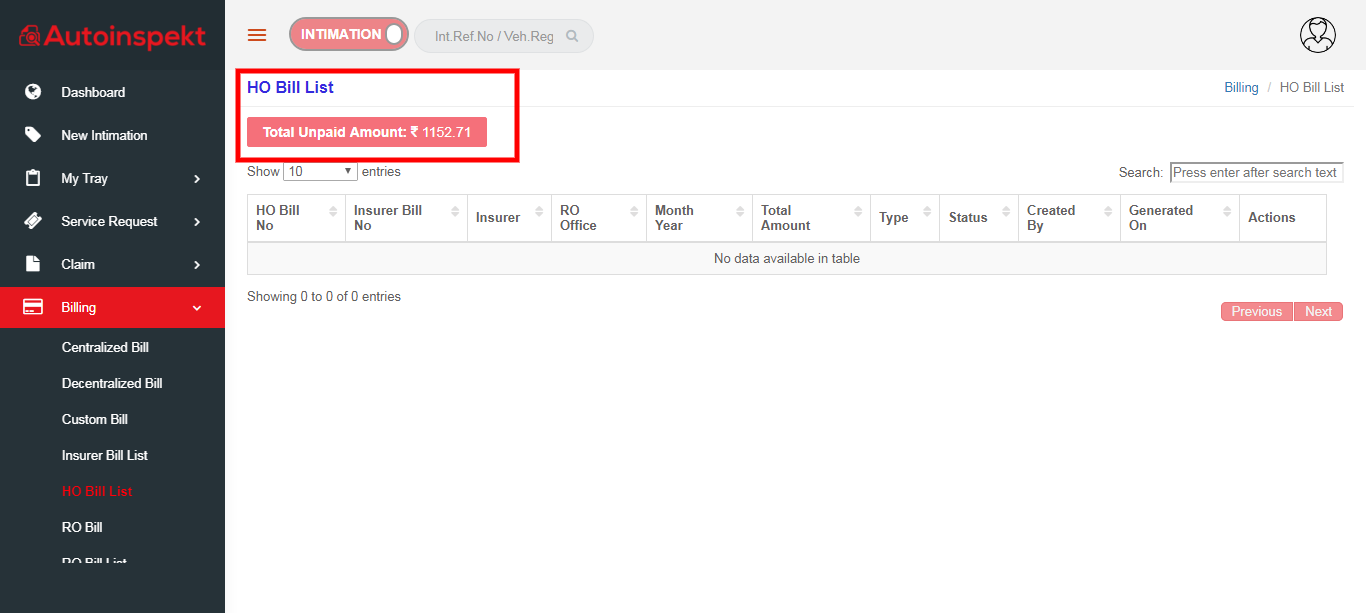Click the Claim document icon

(33, 264)
